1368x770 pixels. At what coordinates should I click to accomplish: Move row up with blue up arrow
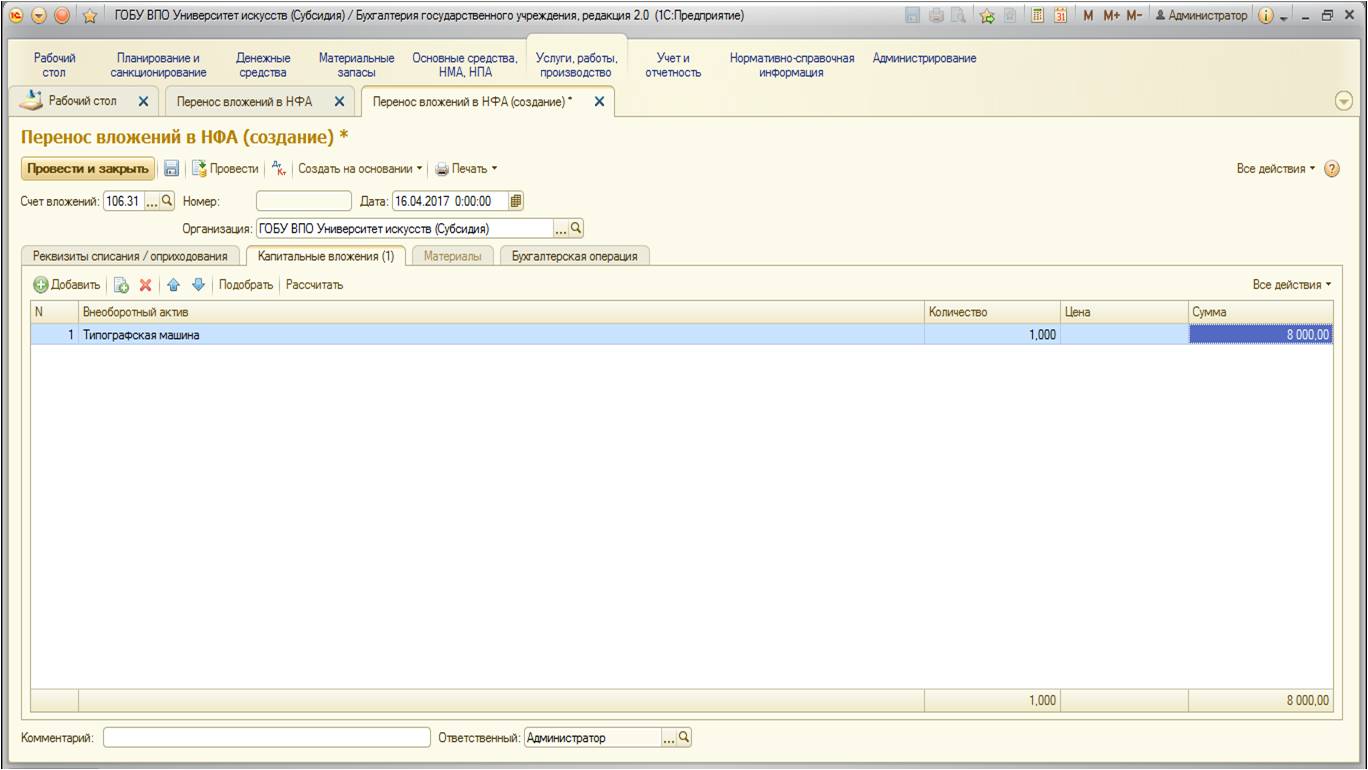click(x=173, y=285)
